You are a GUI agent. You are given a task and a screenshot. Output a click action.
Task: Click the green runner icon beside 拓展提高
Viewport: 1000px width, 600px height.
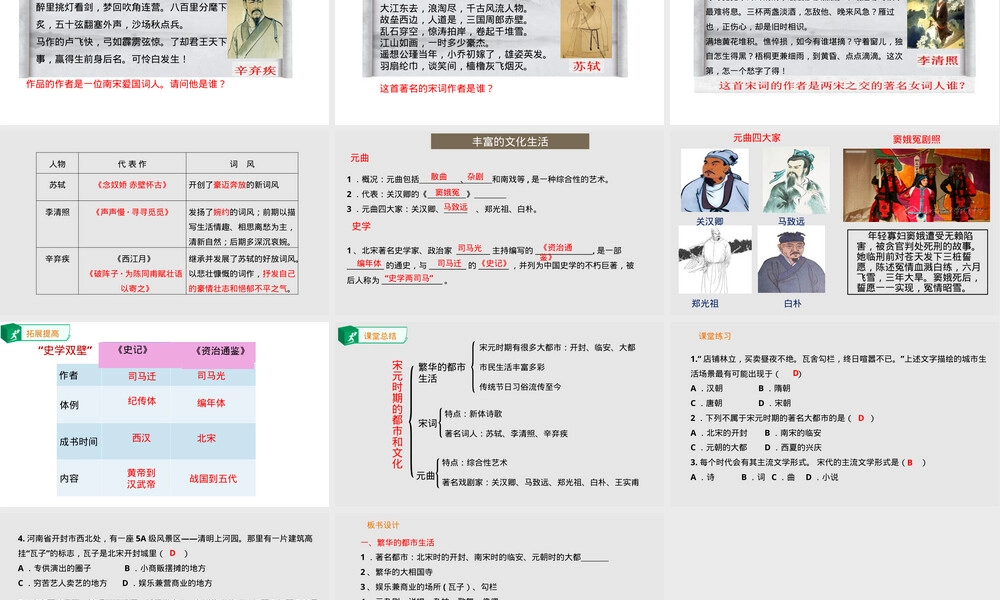tap(11, 333)
